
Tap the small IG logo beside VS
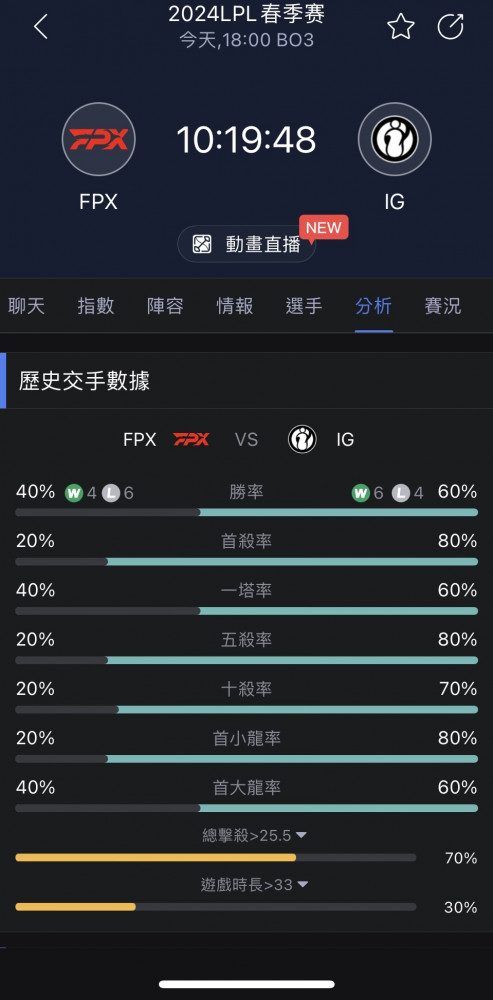(302, 439)
